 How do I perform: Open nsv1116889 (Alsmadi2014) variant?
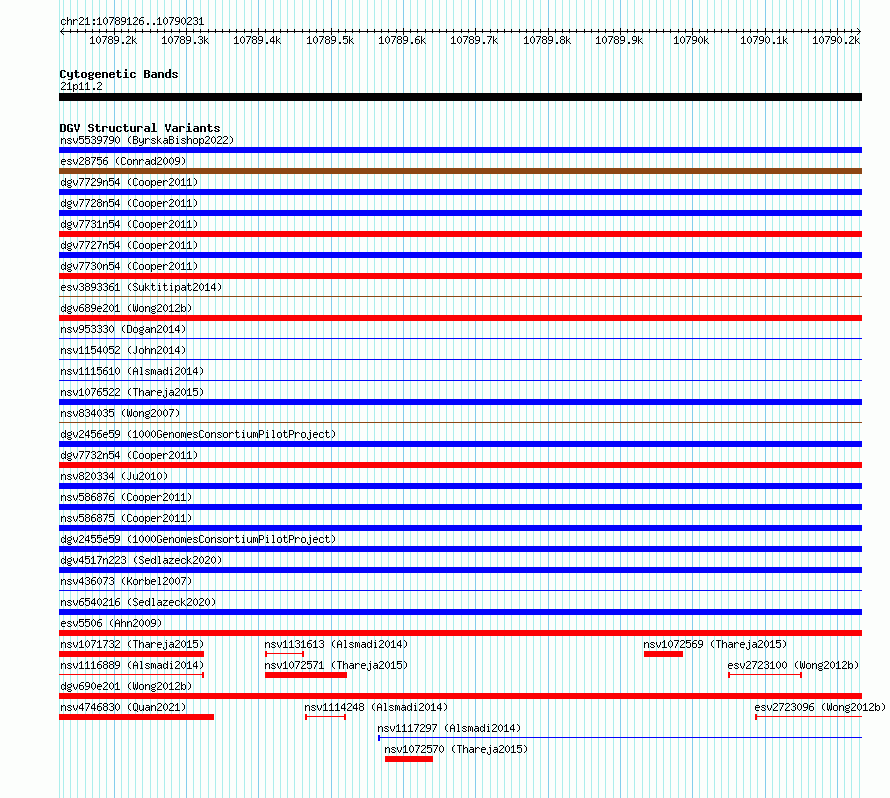point(132,665)
